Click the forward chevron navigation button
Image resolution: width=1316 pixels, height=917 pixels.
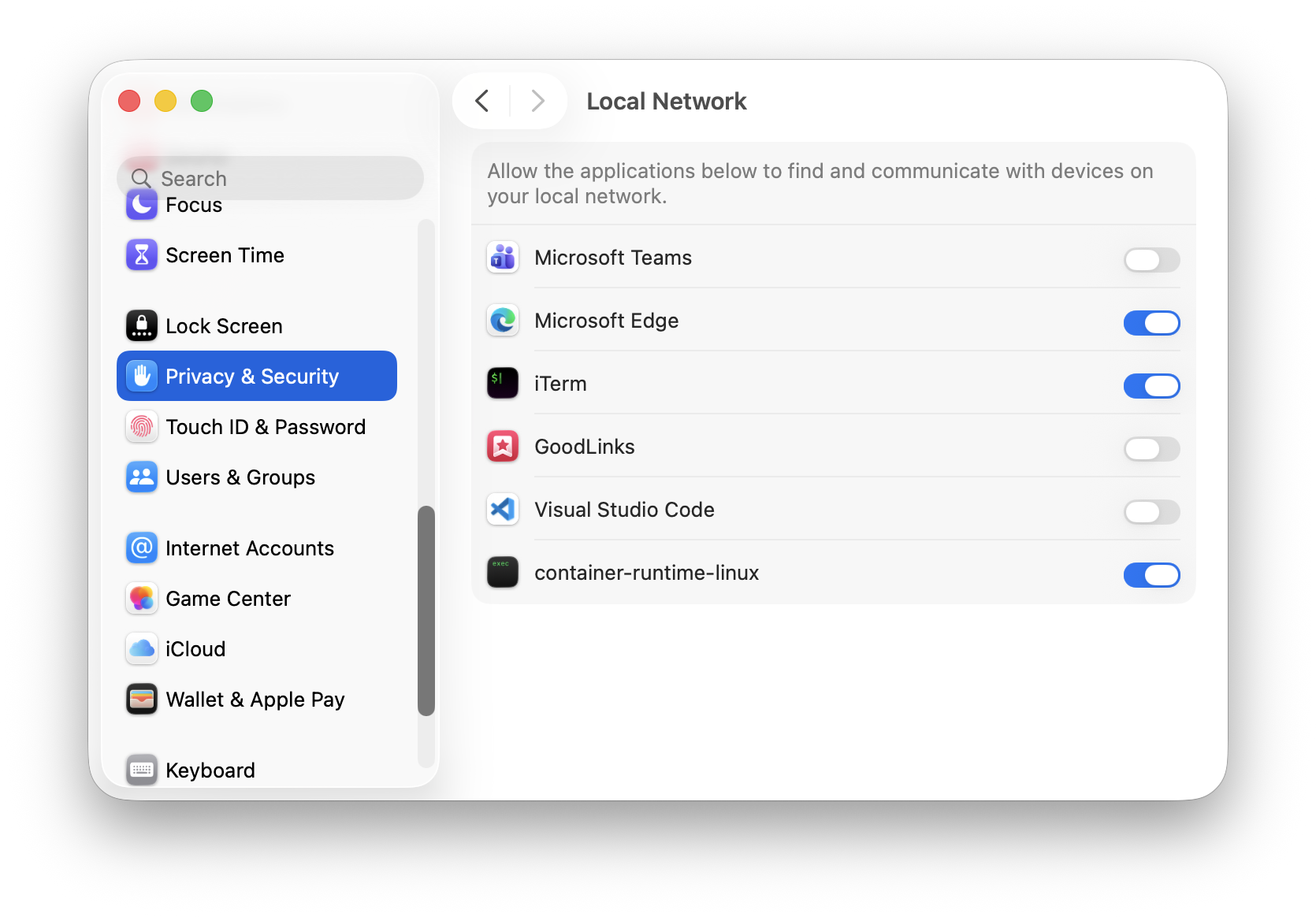point(537,101)
